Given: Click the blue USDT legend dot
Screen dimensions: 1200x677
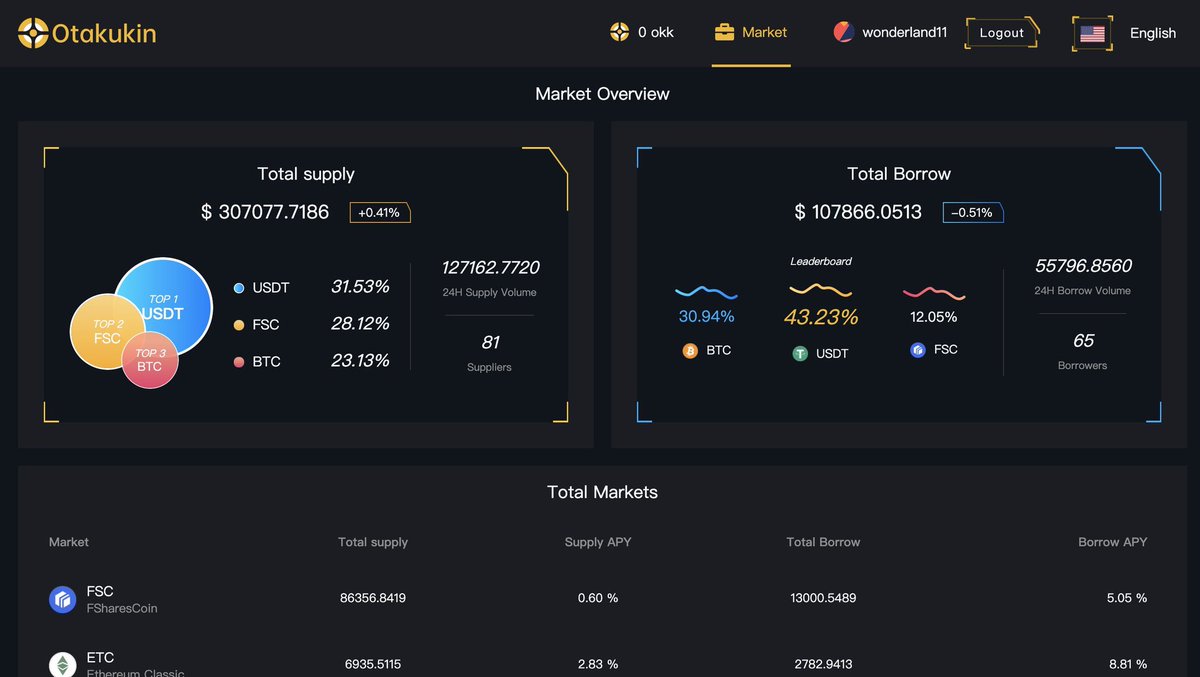Looking at the screenshot, I should [239, 288].
